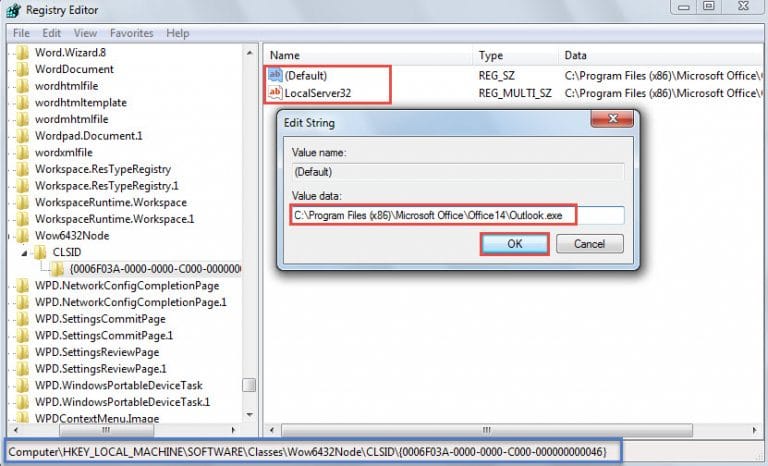Click the WorkspaceRuntime.Workspace.1 folder icon

click(23, 219)
